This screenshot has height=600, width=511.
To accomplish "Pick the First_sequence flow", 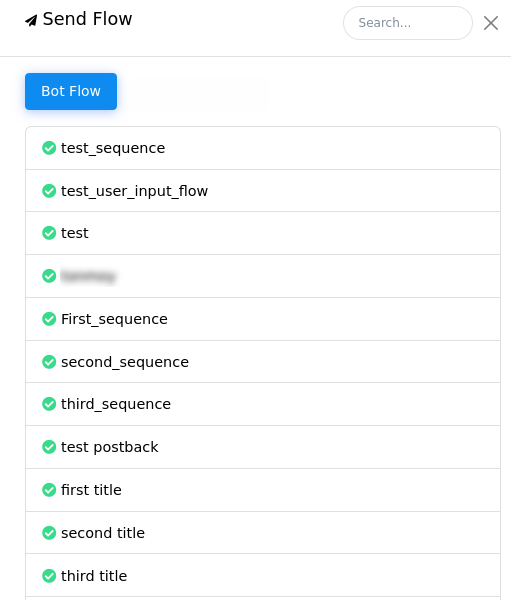I will tap(263, 319).
